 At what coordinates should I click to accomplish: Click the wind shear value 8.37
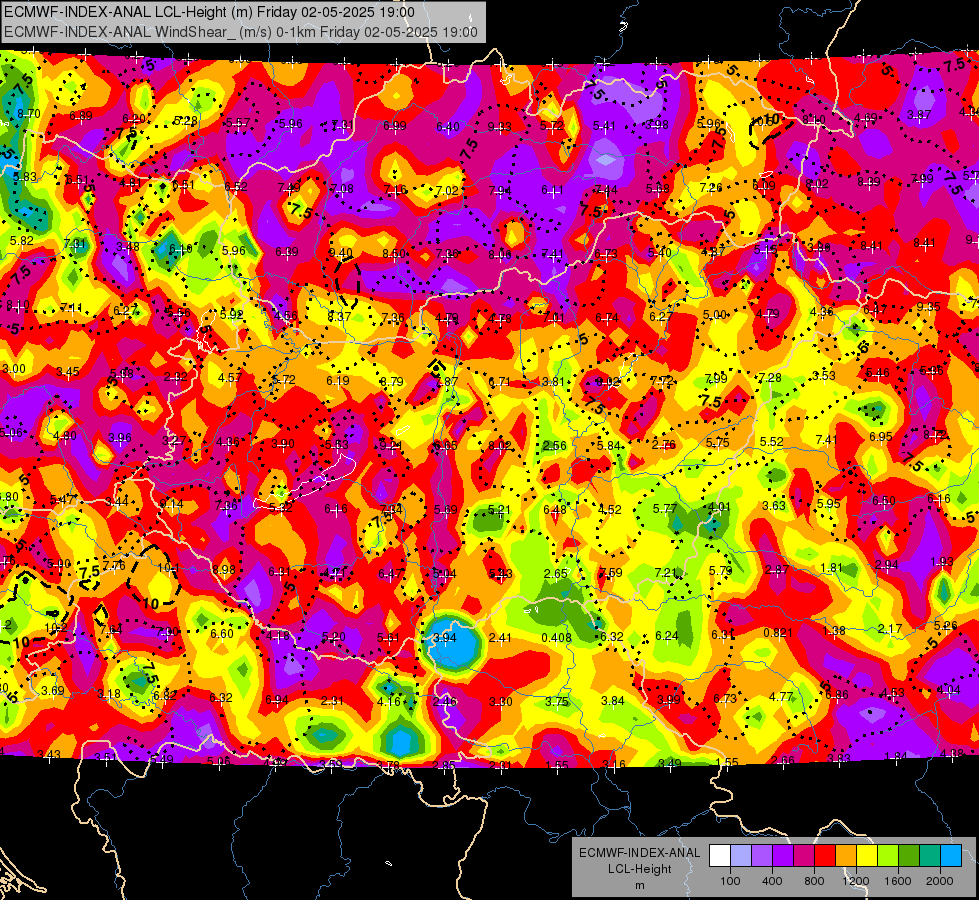click(x=339, y=317)
